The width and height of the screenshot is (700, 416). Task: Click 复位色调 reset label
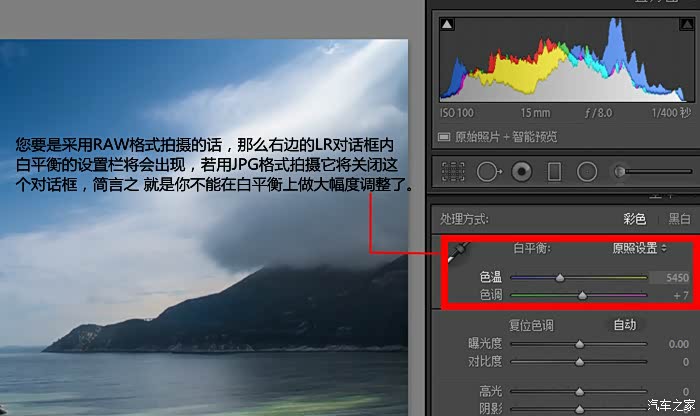click(531, 326)
